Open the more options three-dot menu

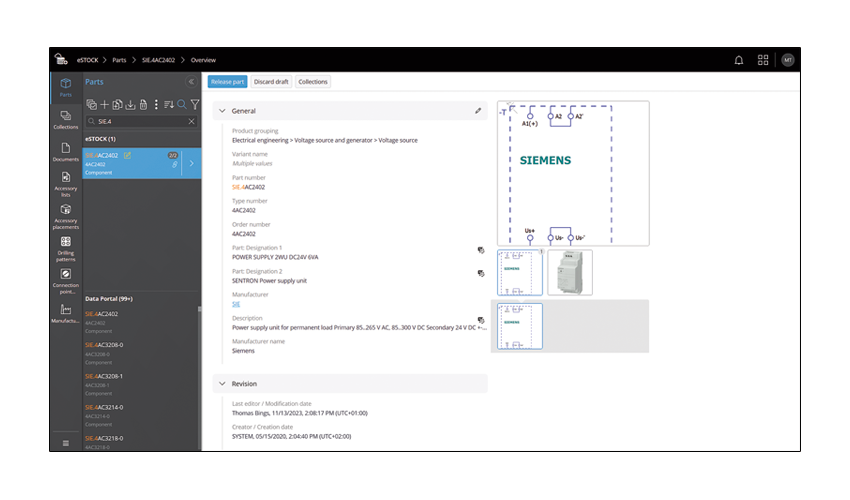click(x=156, y=104)
